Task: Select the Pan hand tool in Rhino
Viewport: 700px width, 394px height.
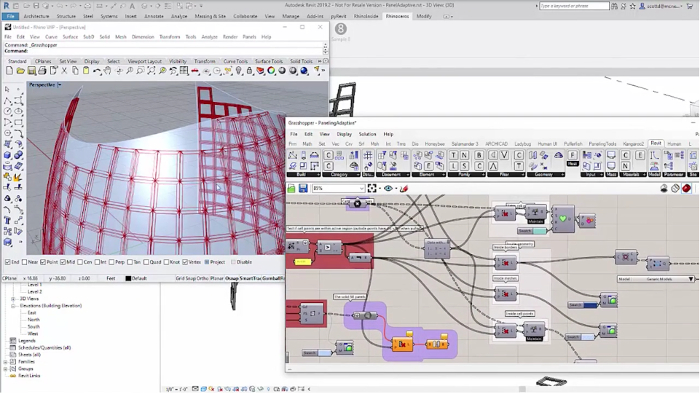Action: pos(108,71)
